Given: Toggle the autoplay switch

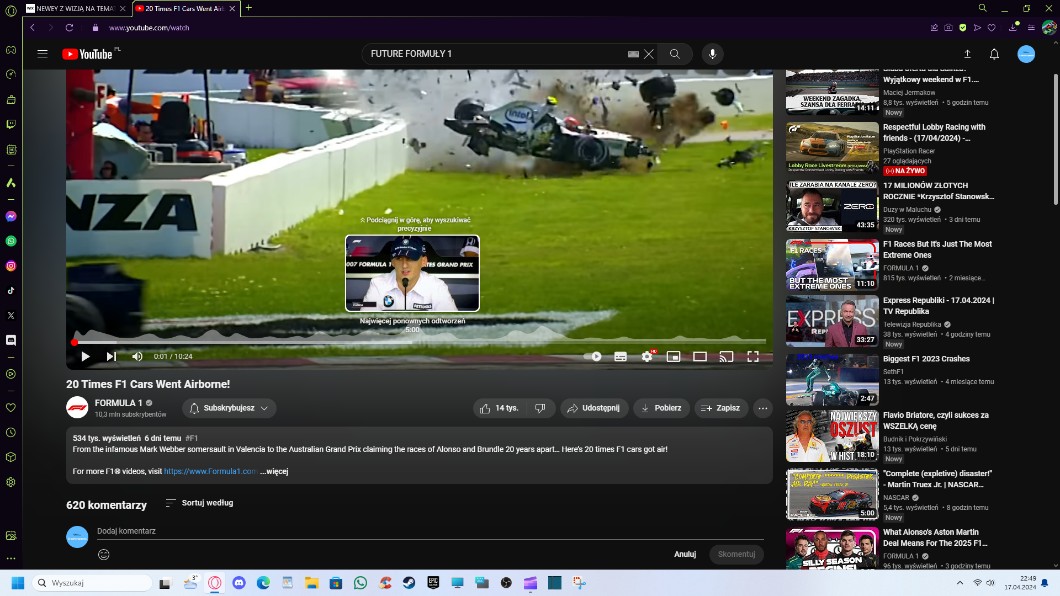Looking at the screenshot, I should tap(594, 356).
